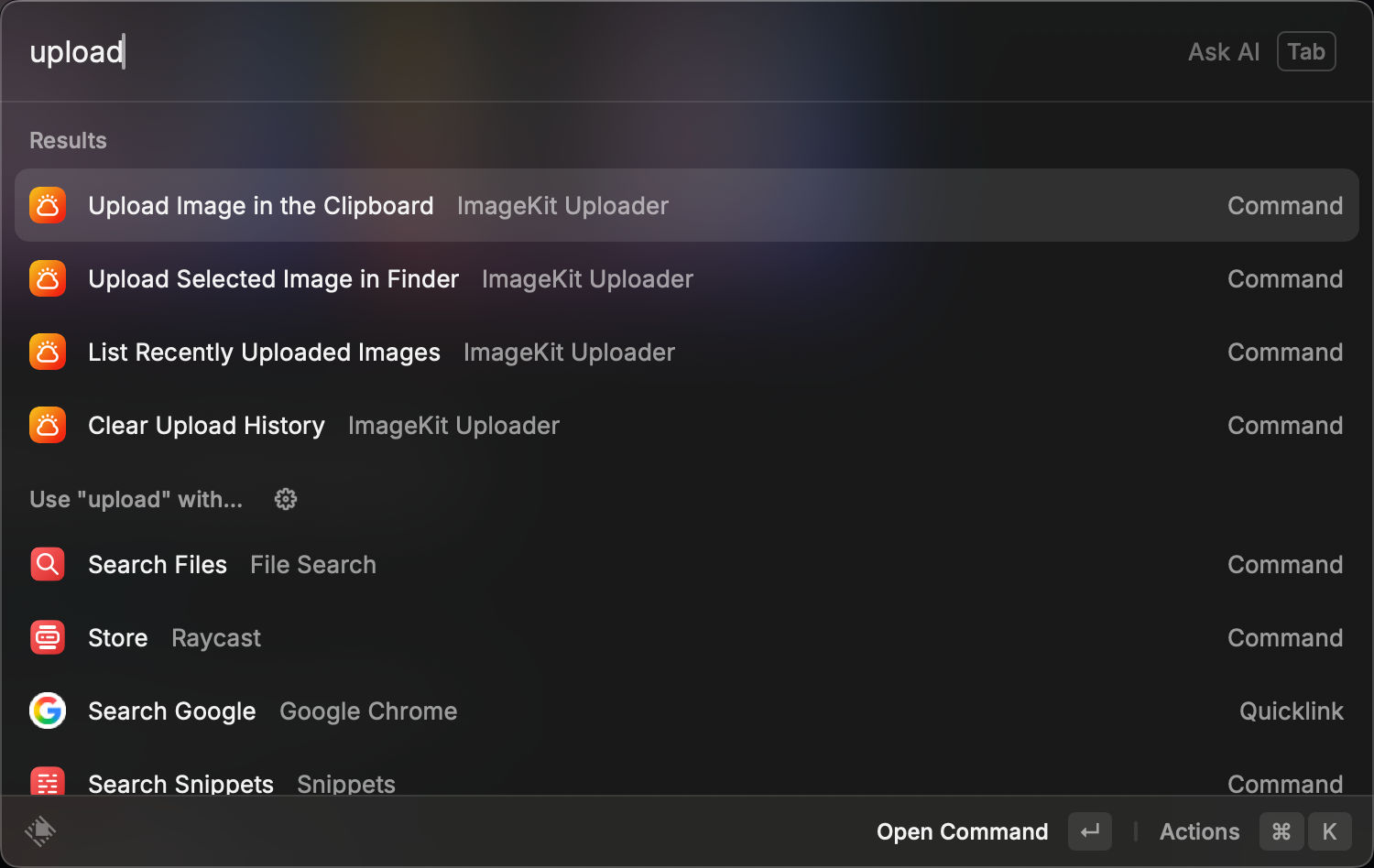Click the Snippets icon next to Search Snippets
The image size is (1374, 868).
coord(47,780)
